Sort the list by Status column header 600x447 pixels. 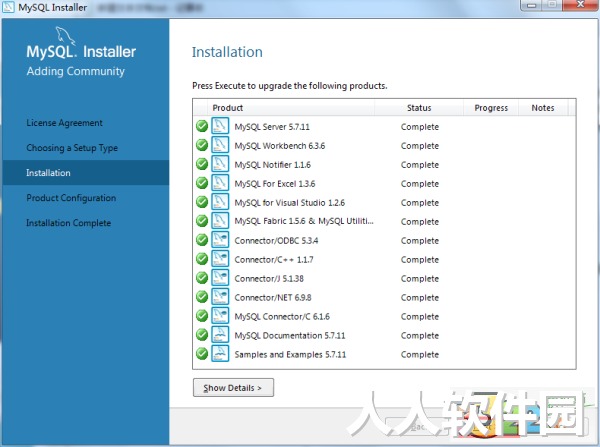click(x=419, y=108)
